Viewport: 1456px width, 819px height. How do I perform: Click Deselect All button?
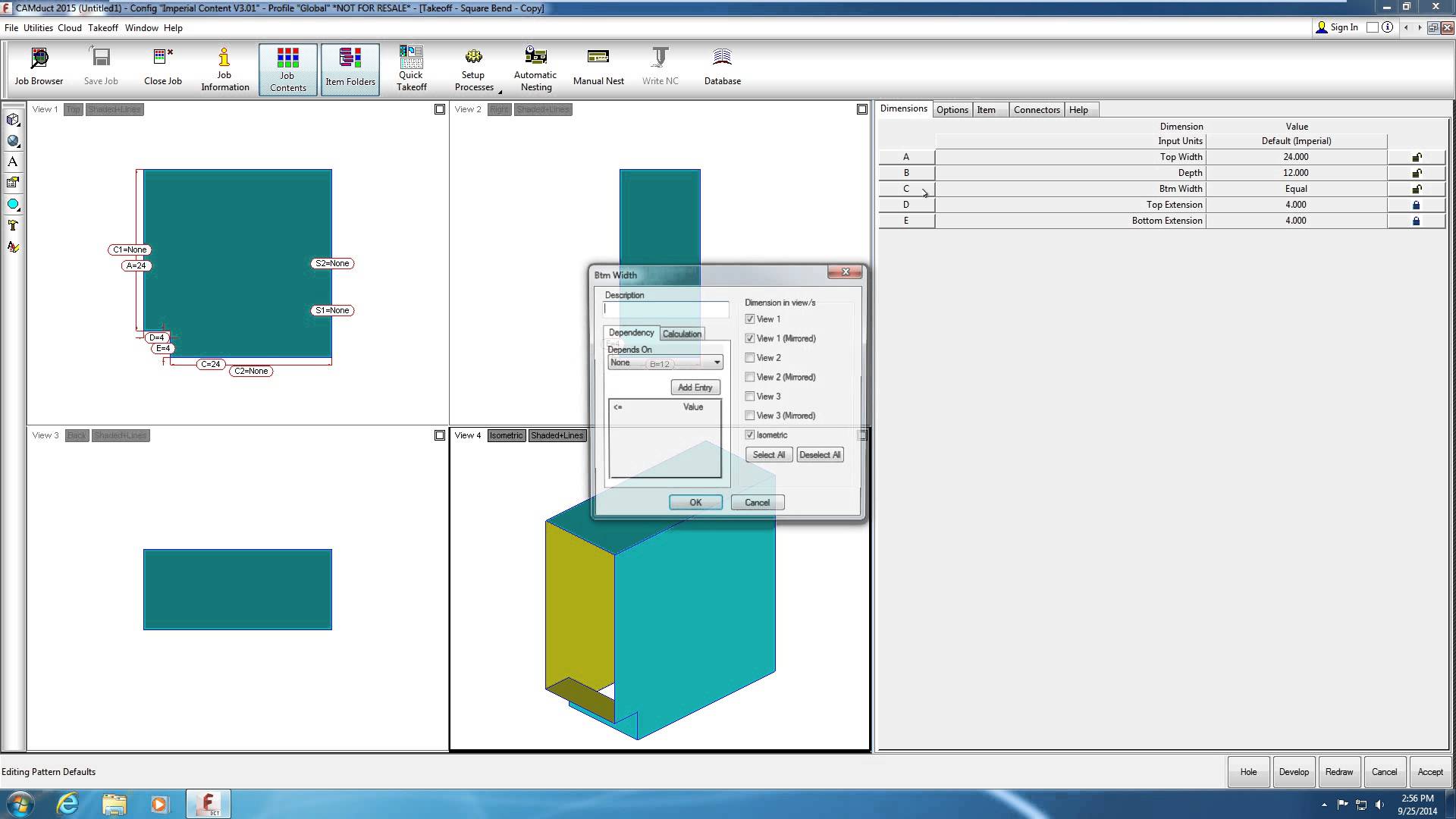819,455
